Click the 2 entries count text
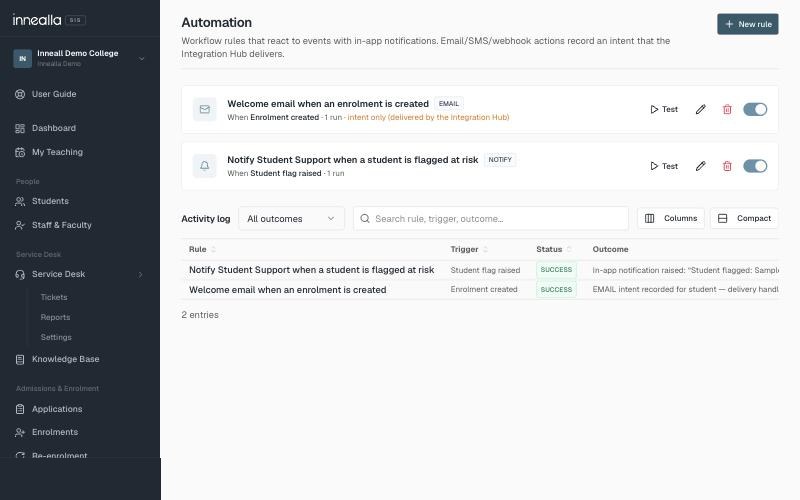This screenshot has width=800, height=500. [200, 315]
